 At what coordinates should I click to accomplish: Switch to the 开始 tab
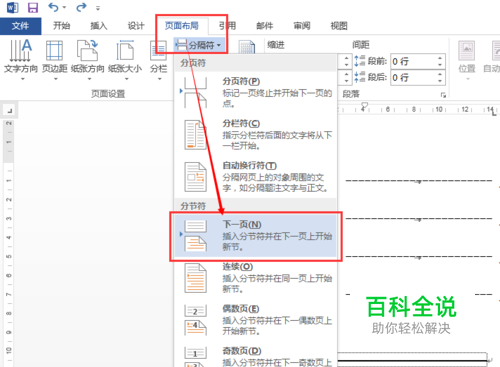coord(62,26)
